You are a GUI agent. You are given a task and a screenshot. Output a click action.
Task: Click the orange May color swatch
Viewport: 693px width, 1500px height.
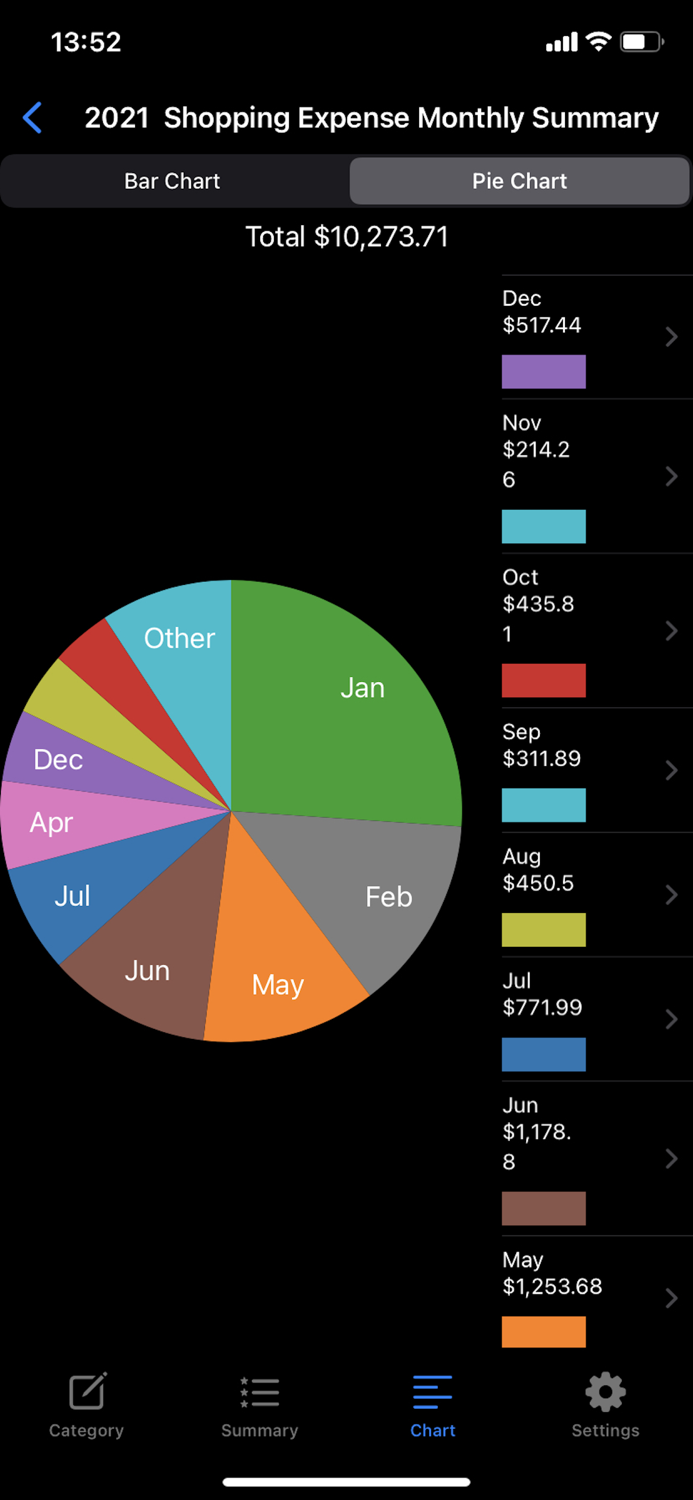[543, 1332]
